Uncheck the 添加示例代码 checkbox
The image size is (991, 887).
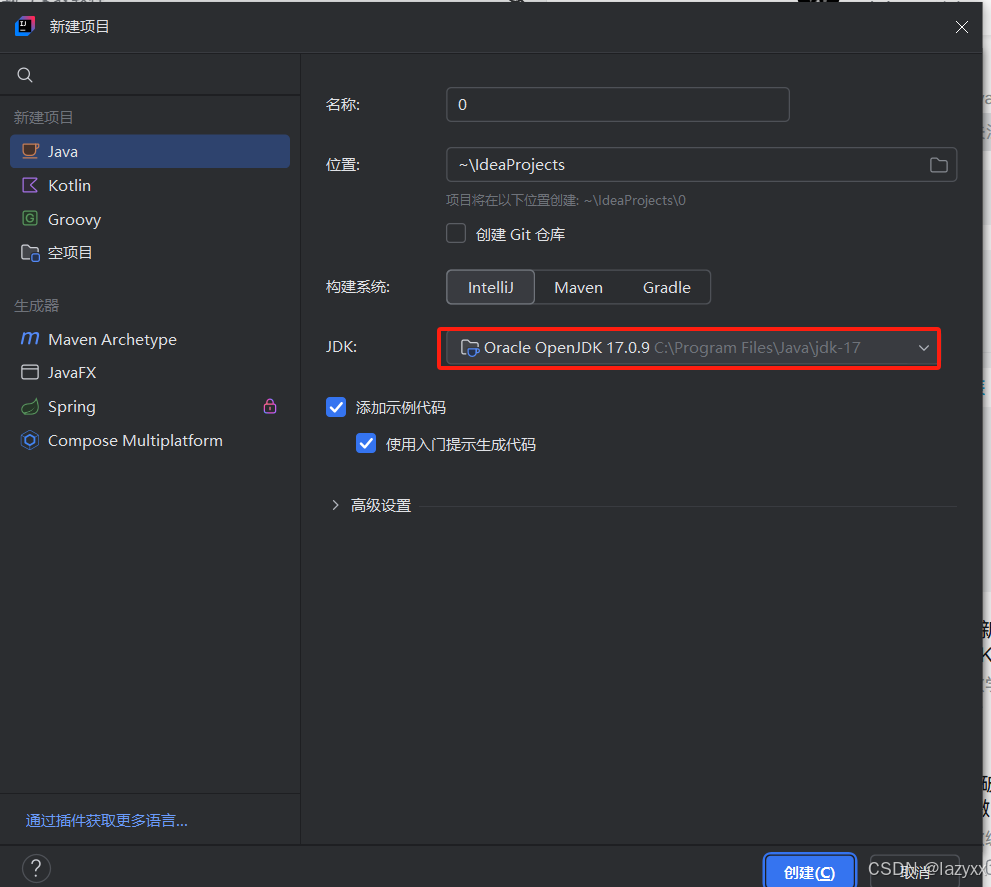pyautogui.click(x=336, y=407)
